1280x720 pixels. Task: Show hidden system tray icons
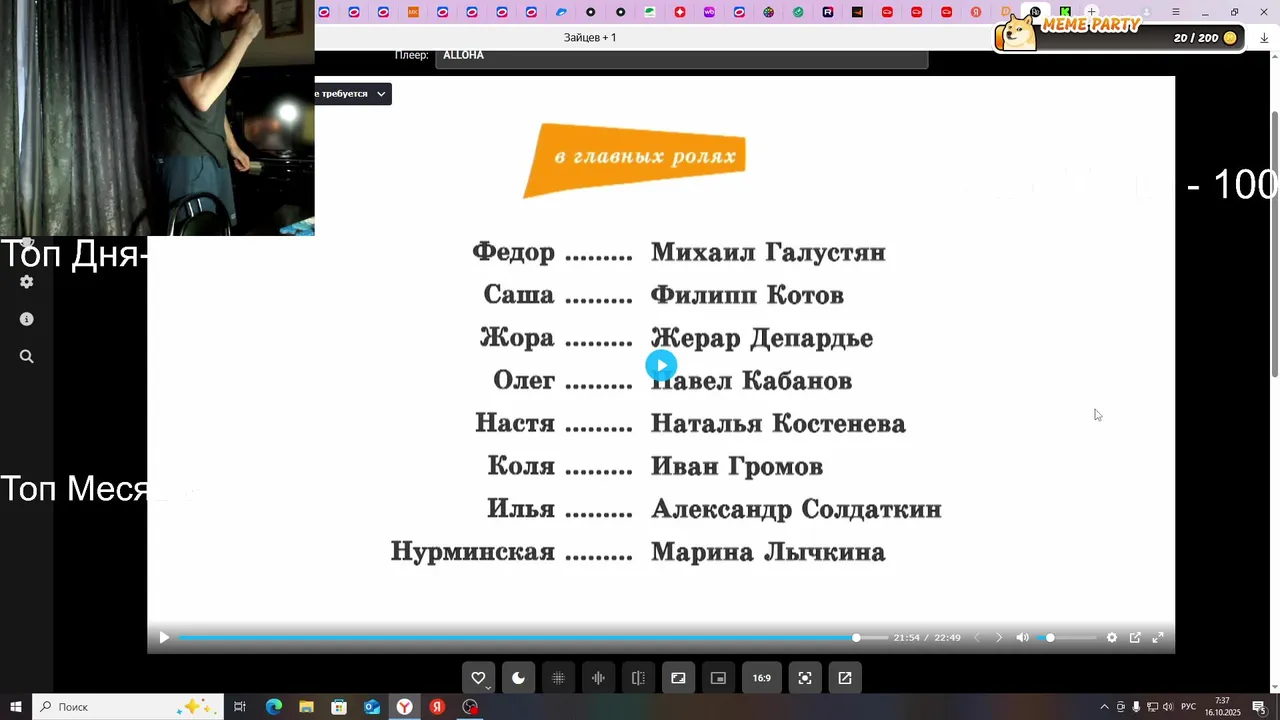coord(1104,707)
